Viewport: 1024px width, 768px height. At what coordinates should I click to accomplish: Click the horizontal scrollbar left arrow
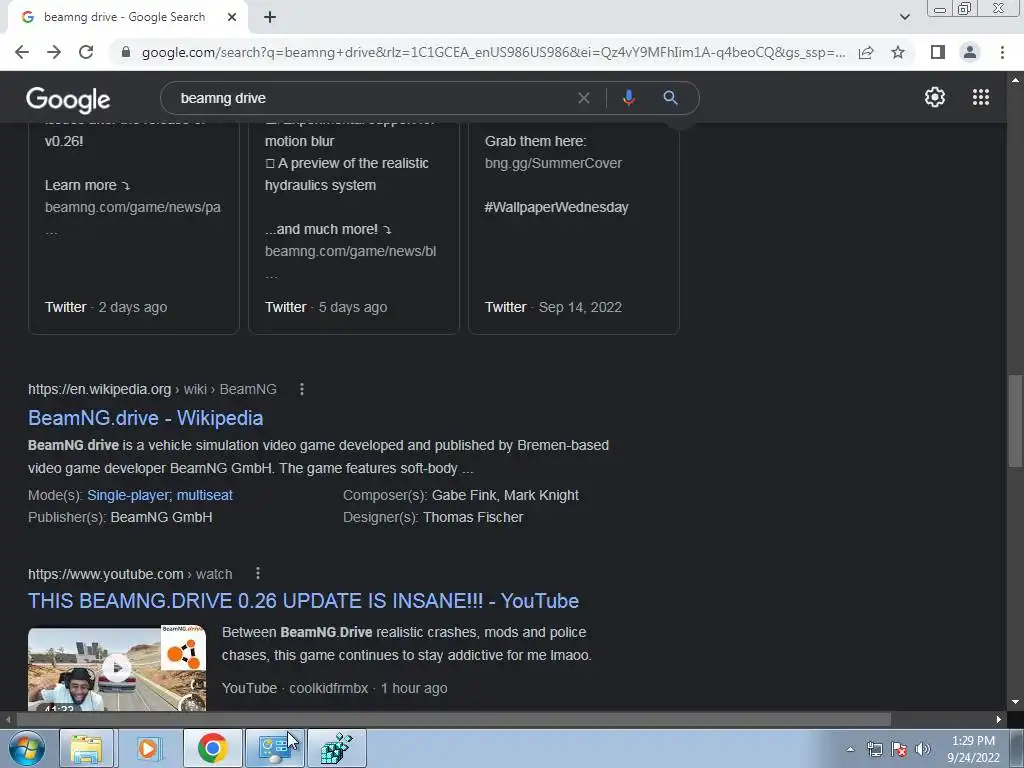point(8,719)
